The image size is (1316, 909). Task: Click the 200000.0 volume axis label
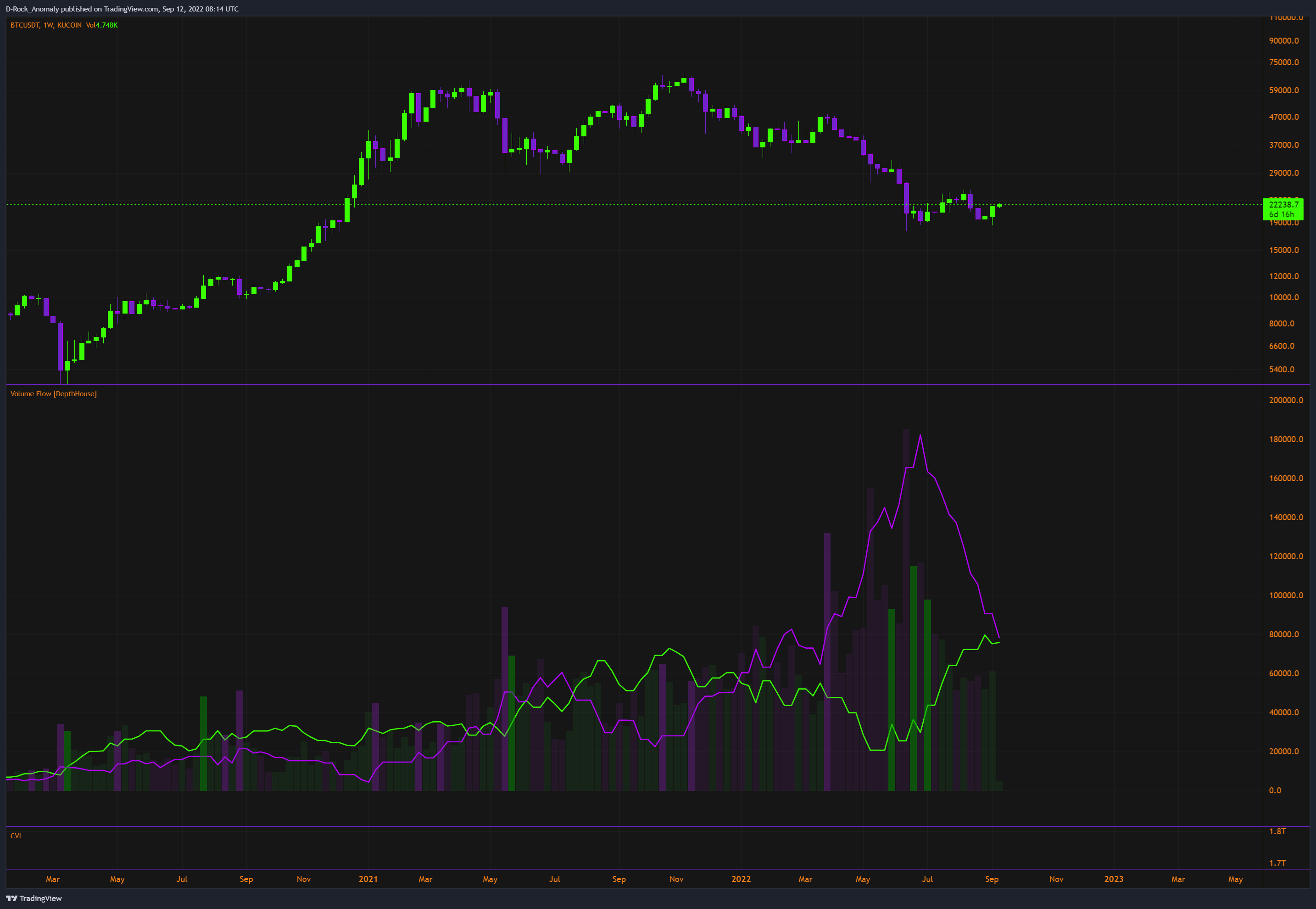click(x=1286, y=400)
